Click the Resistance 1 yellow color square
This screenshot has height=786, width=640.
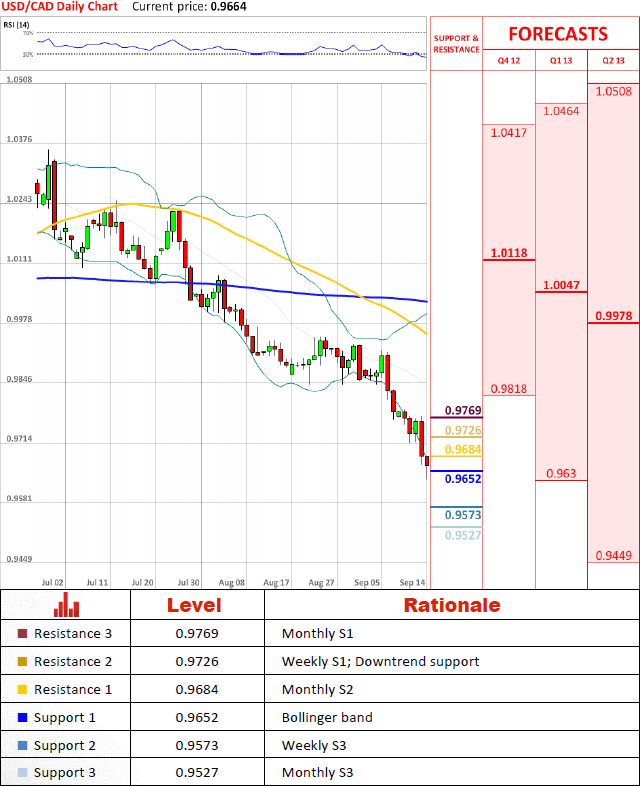coord(22,689)
